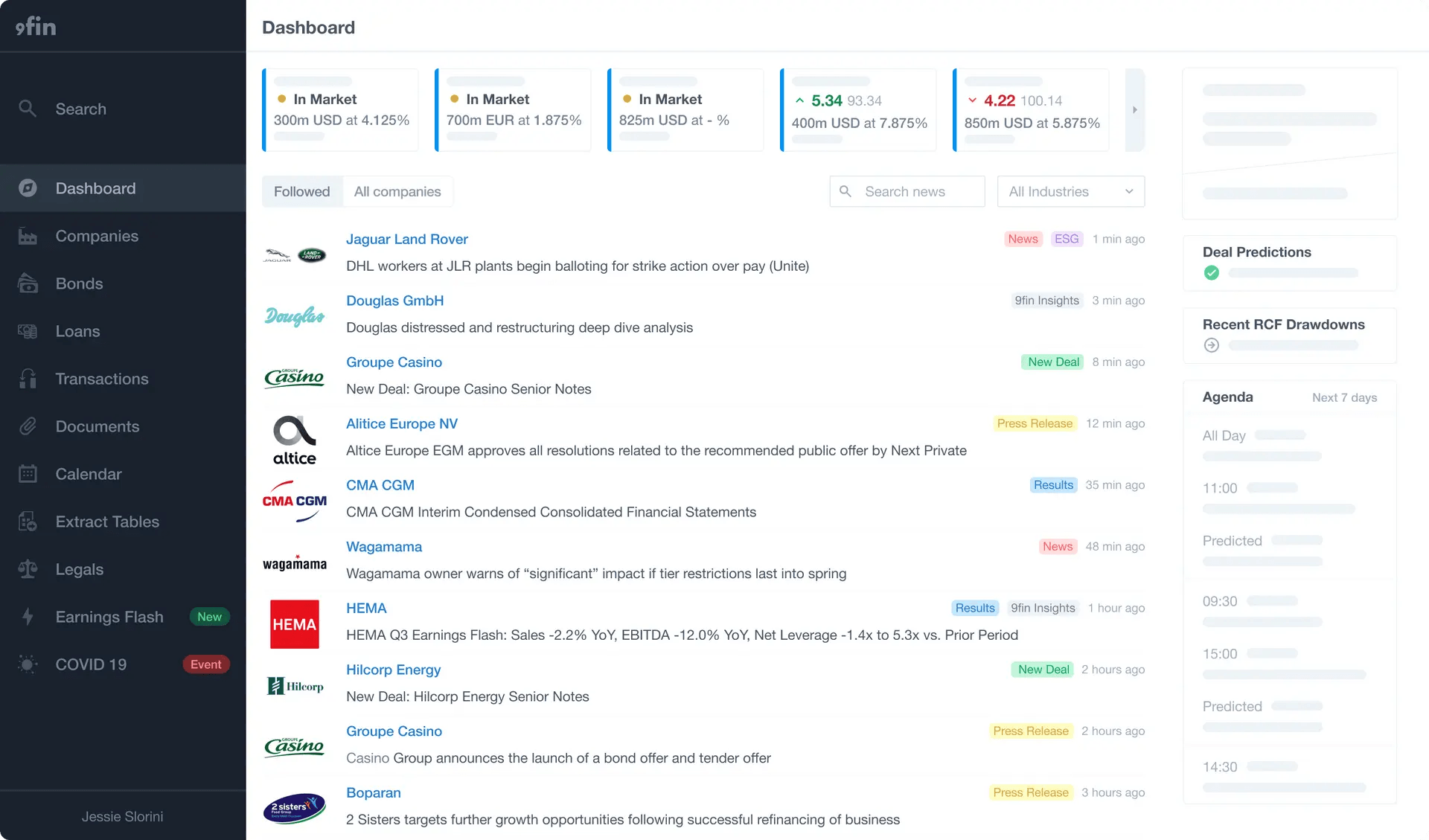The height and width of the screenshot is (840, 1429).
Task: Open Bonds in the sidebar
Action: coord(123,283)
